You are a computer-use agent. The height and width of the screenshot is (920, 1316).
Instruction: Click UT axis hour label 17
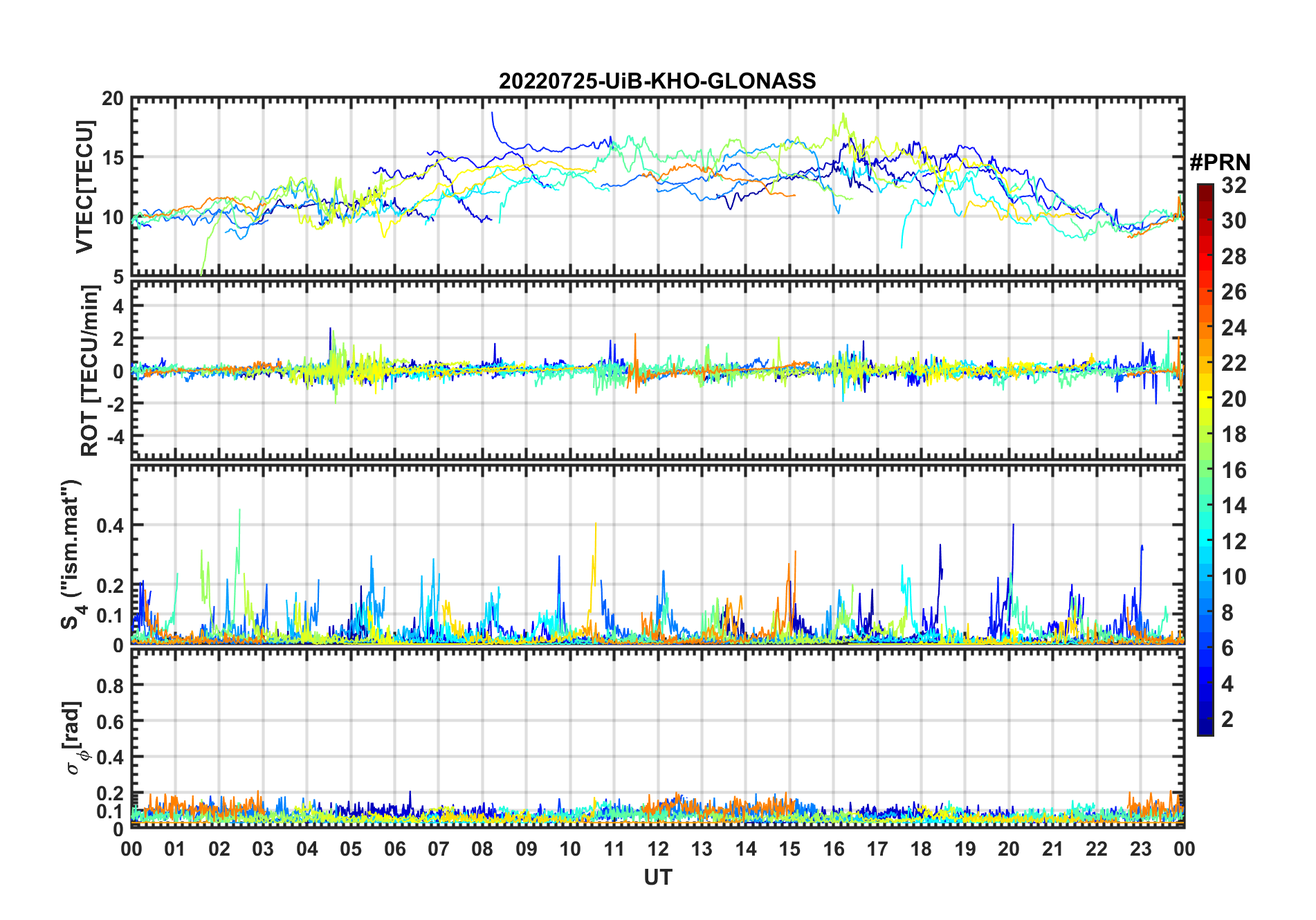click(x=877, y=849)
